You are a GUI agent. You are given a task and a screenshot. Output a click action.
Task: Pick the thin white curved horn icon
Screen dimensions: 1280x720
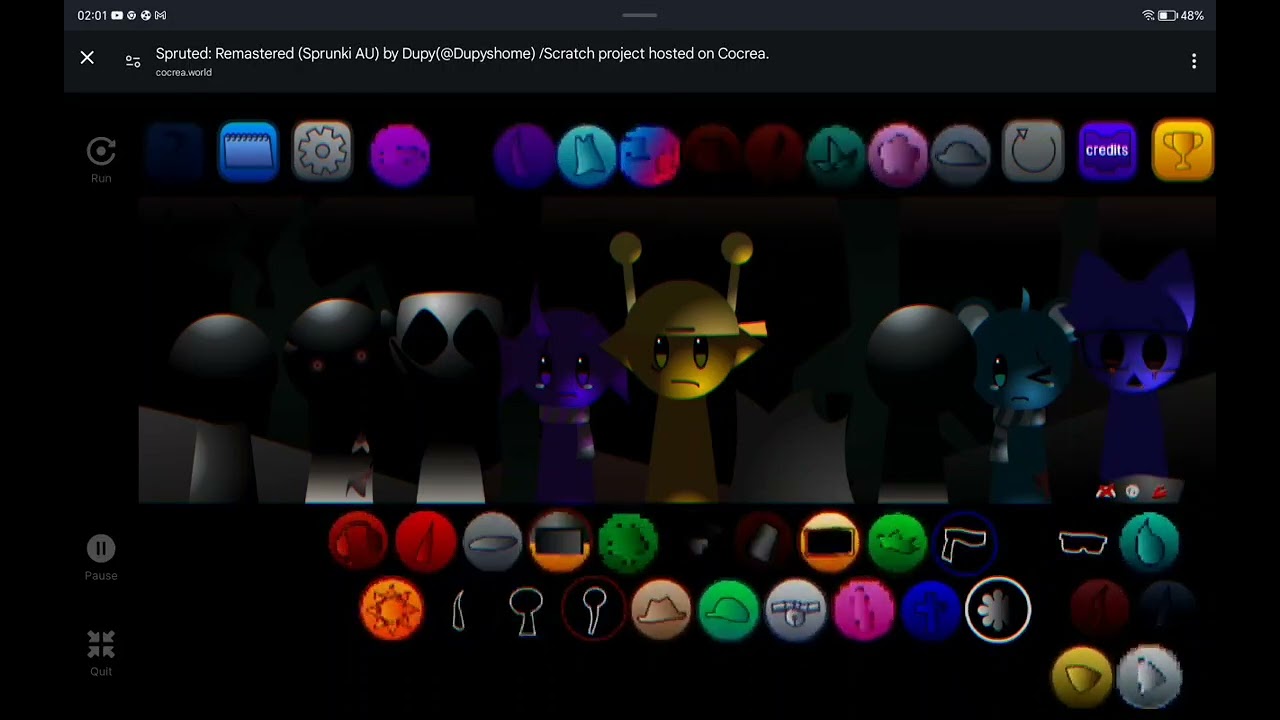click(x=458, y=610)
